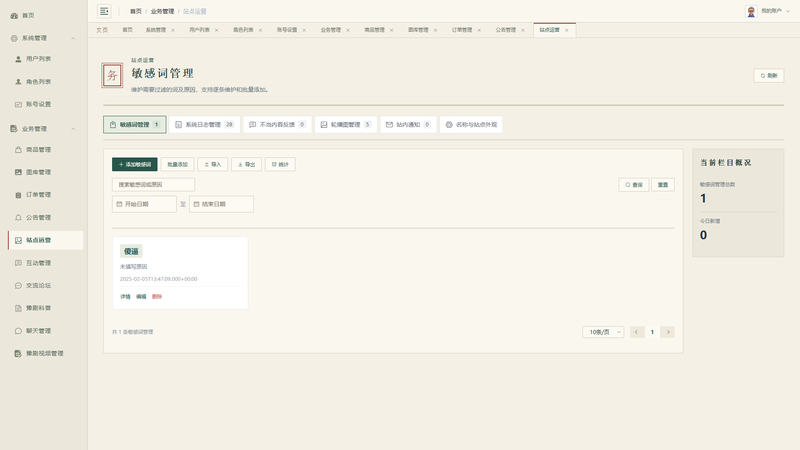
Task: Open the 结束日期 date field
Action: tap(221, 204)
